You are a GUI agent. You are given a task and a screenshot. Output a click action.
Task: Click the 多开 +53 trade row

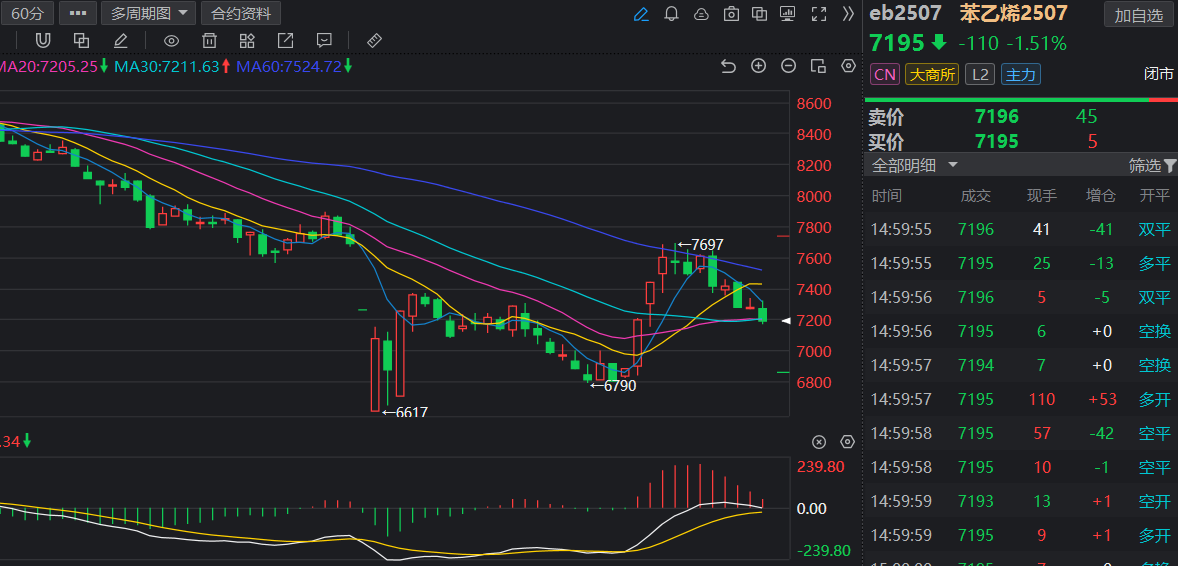(1020, 399)
